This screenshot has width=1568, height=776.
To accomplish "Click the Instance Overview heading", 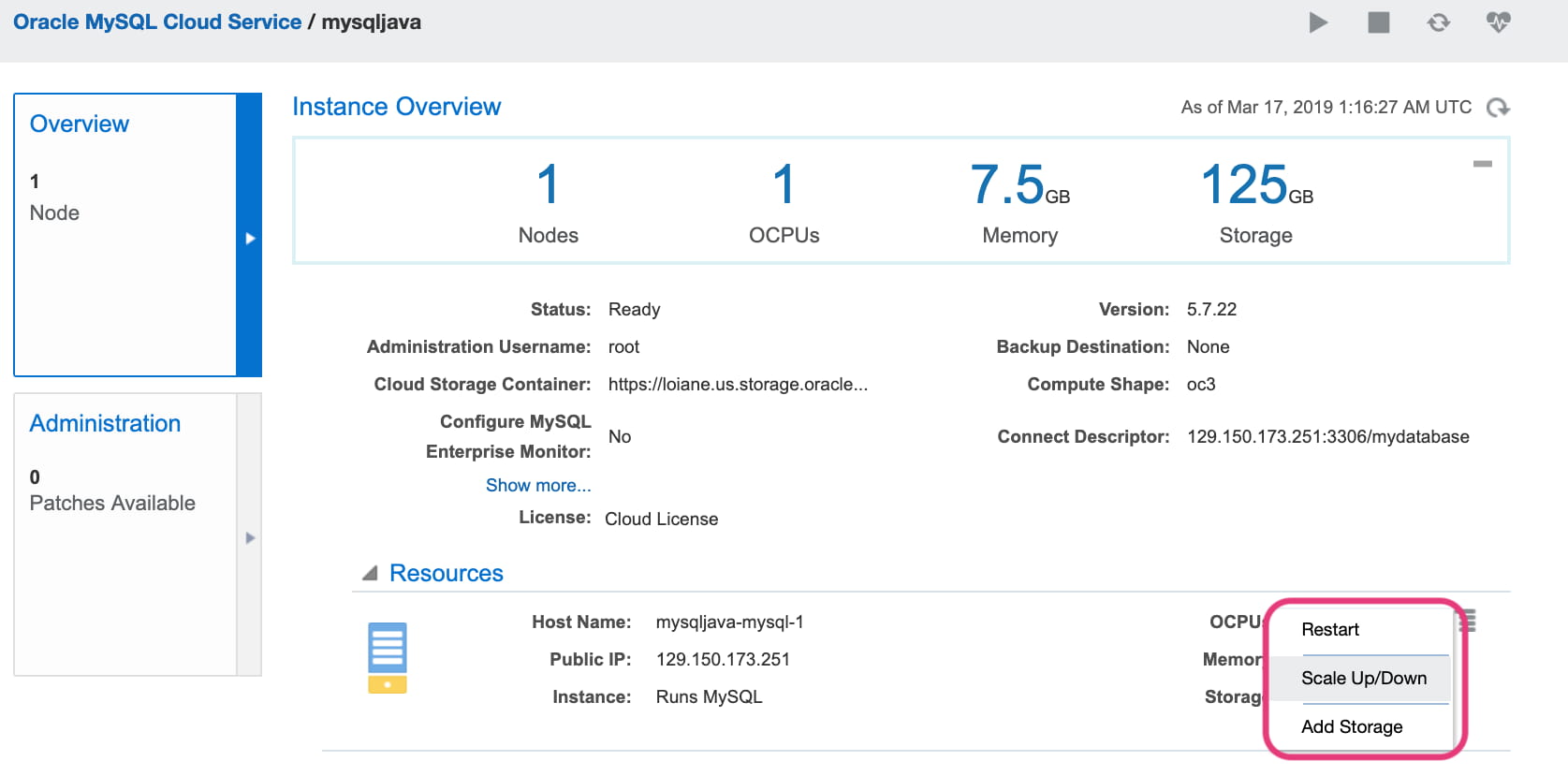I will [397, 107].
